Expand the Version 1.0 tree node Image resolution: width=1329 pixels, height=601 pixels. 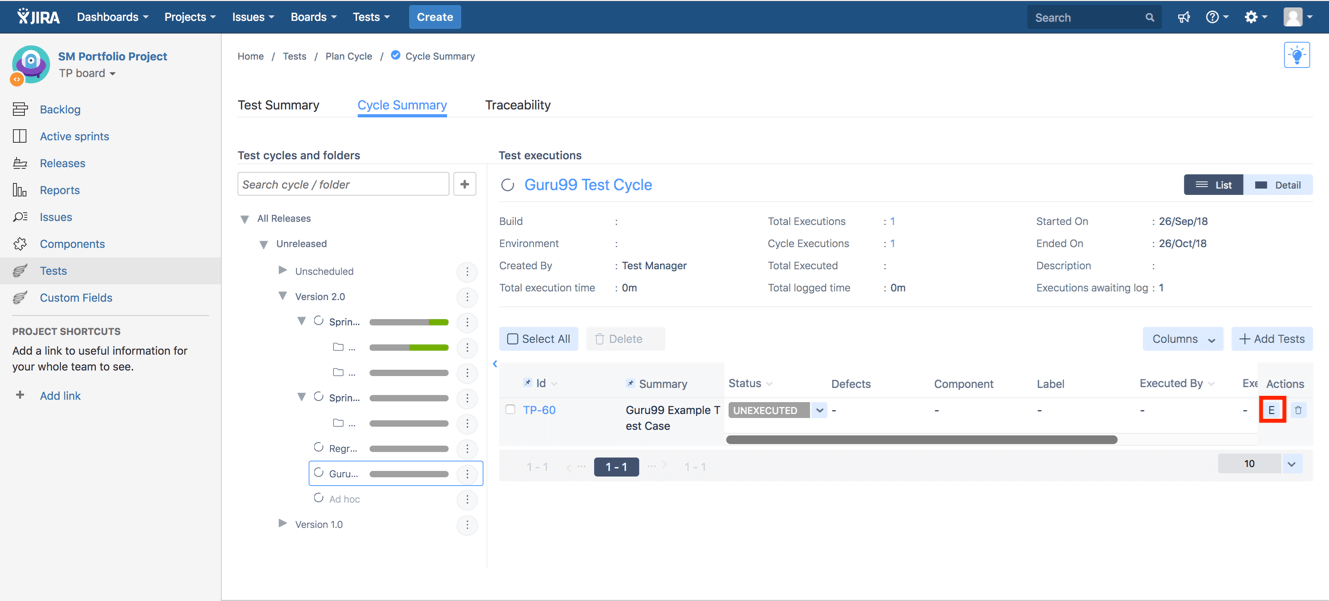pos(283,524)
